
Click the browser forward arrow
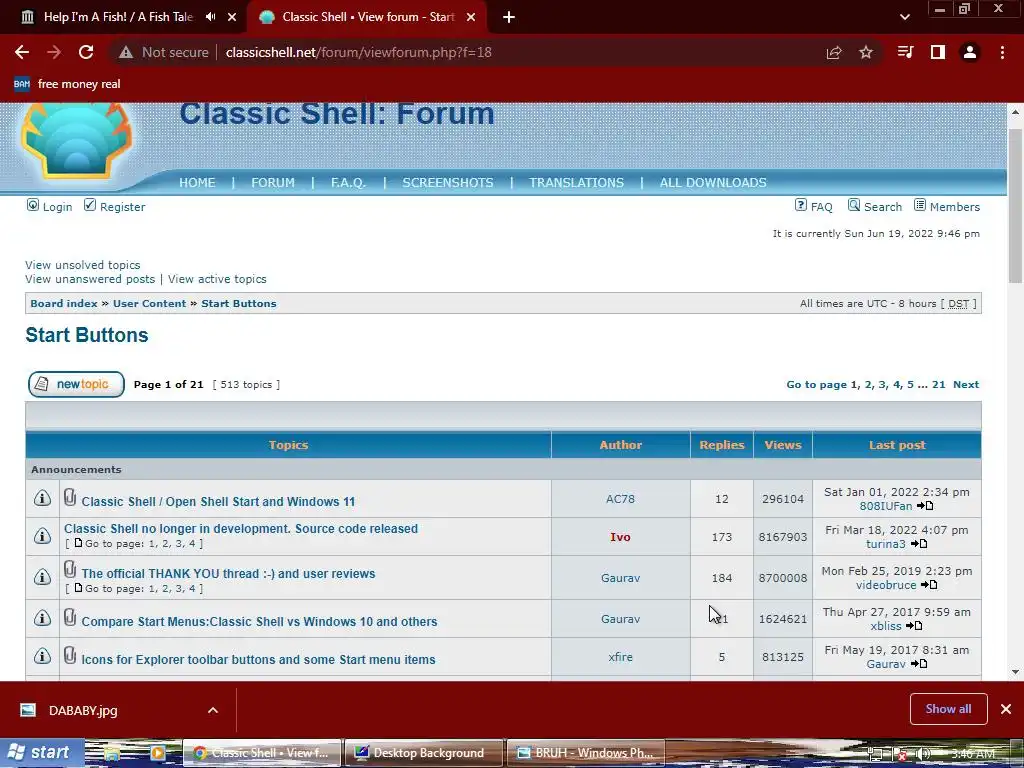click(x=54, y=52)
